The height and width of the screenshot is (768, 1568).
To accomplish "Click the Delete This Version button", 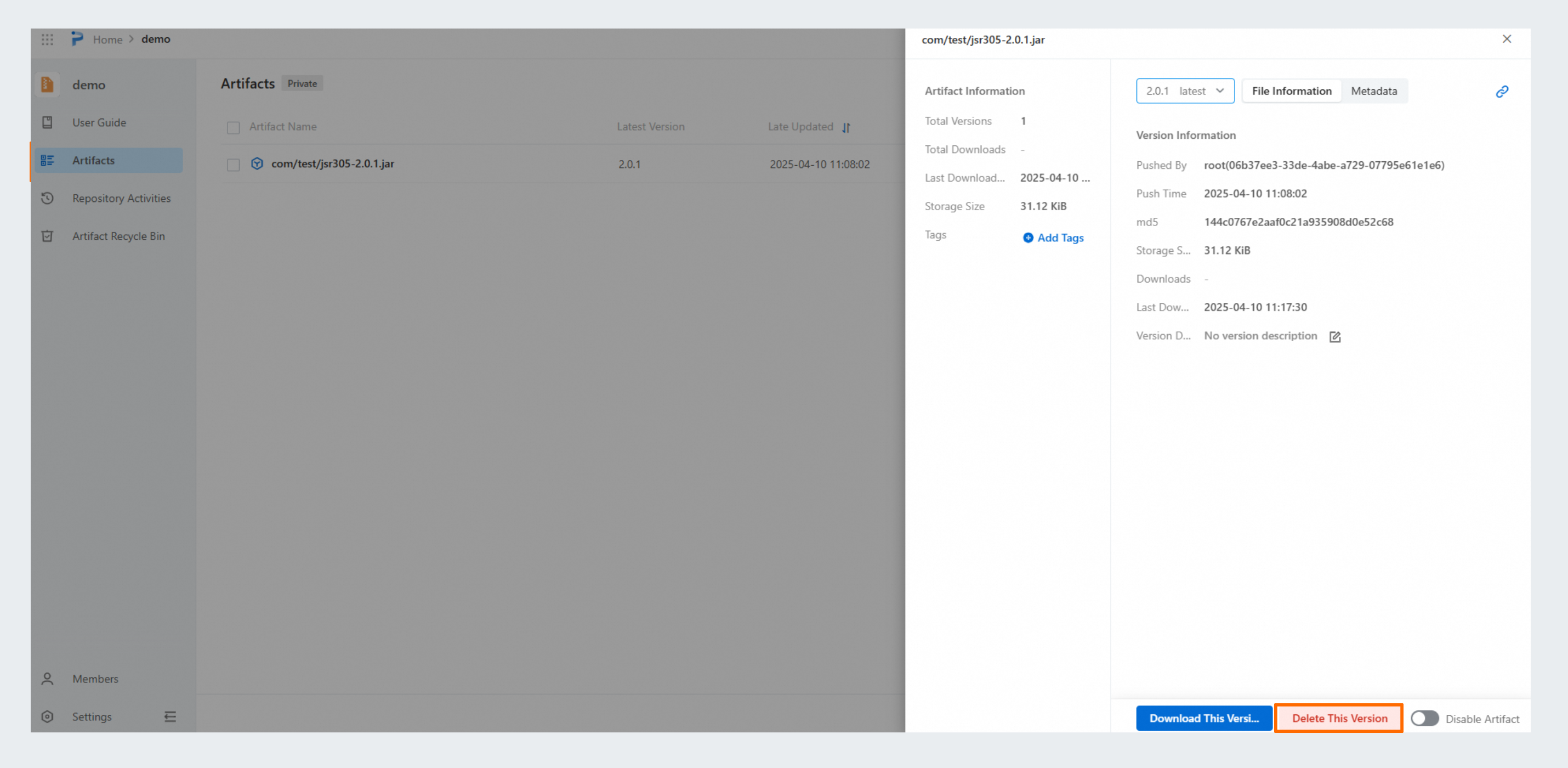I will pyautogui.click(x=1339, y=719).
